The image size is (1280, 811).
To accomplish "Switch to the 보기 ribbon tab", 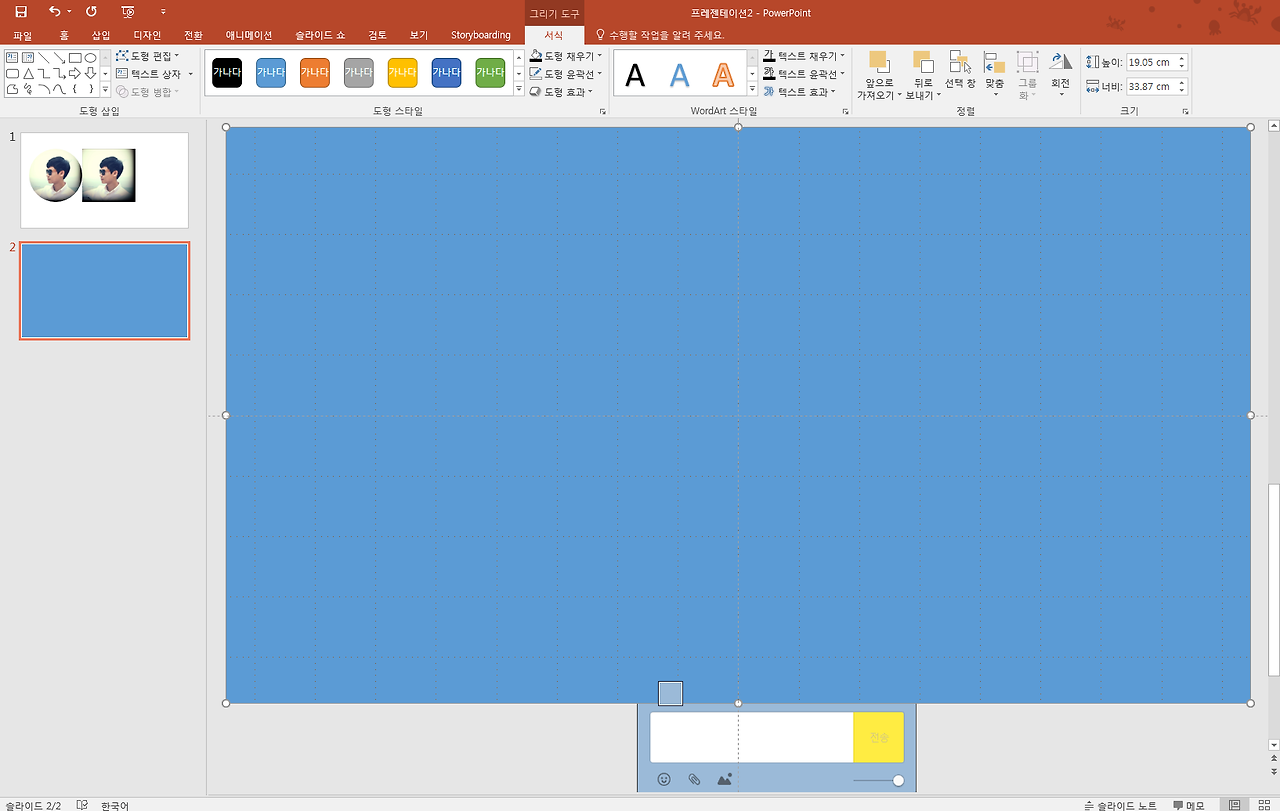I will click(x=419, y=35).
